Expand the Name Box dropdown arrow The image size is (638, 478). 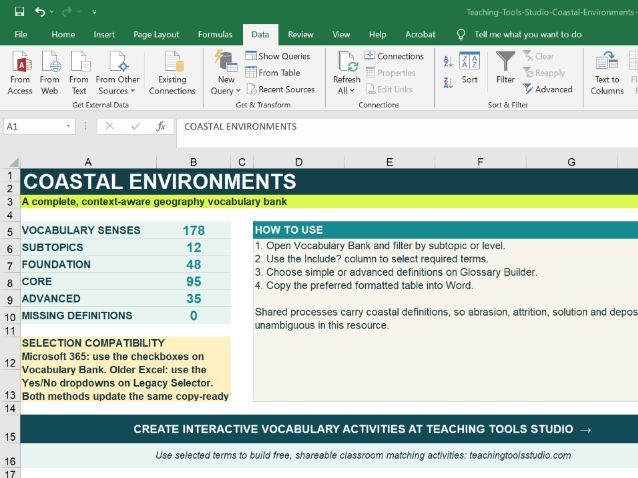68,127
